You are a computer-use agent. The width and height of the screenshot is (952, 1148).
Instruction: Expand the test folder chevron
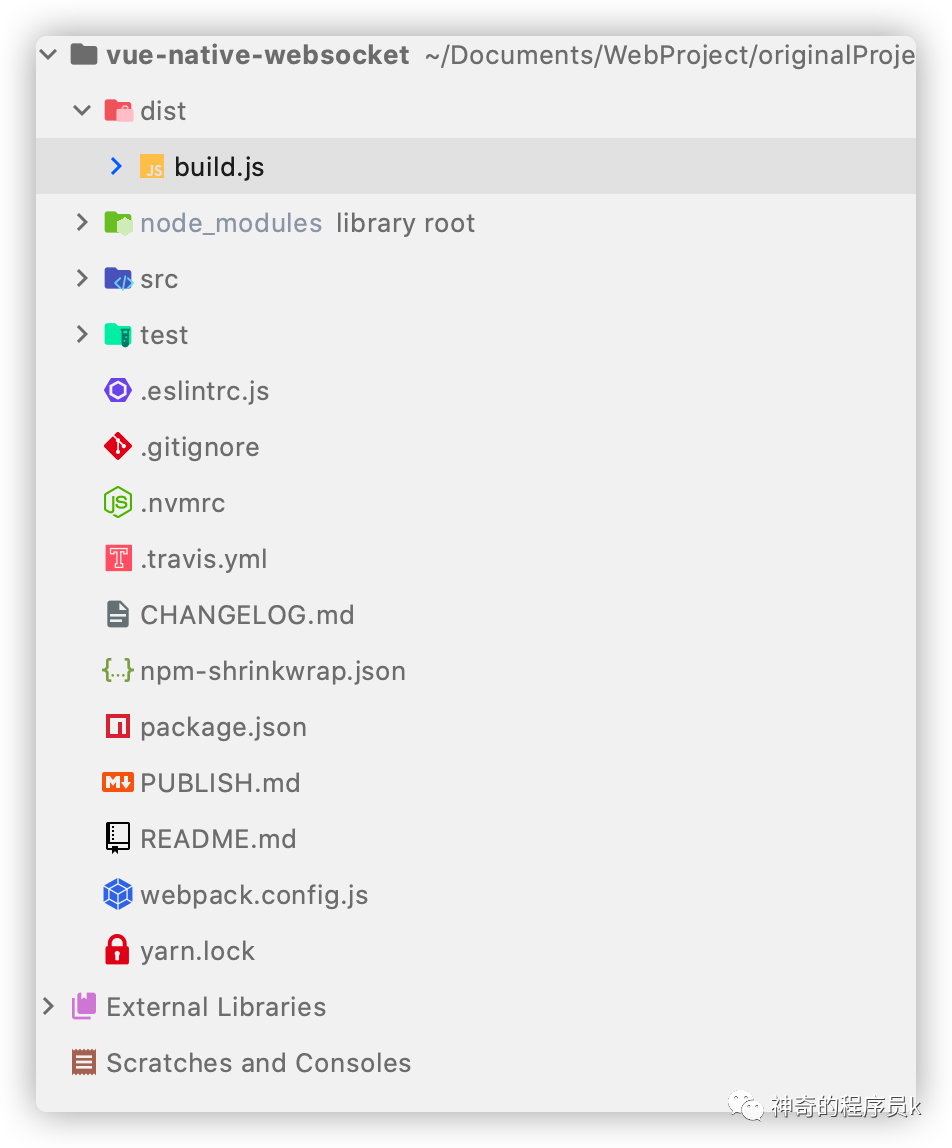pos(82,335)
